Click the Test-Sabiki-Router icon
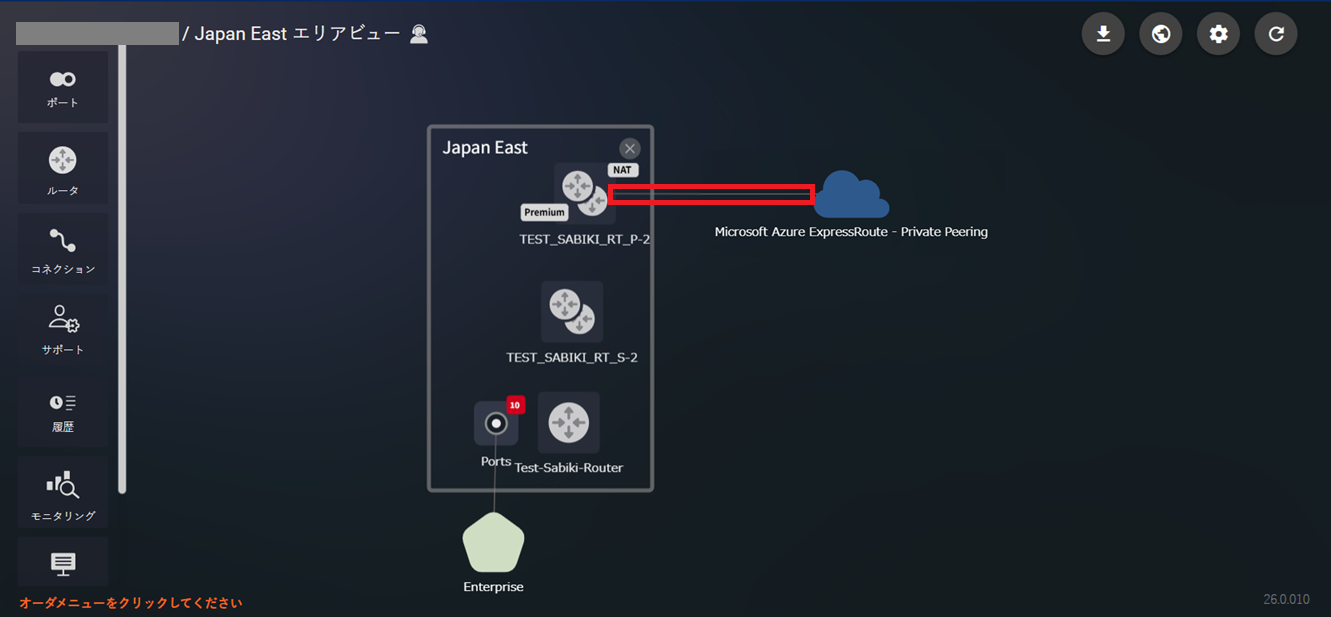Image resolution: width=1331 pixels, height=617 pixels. [569, 422]
